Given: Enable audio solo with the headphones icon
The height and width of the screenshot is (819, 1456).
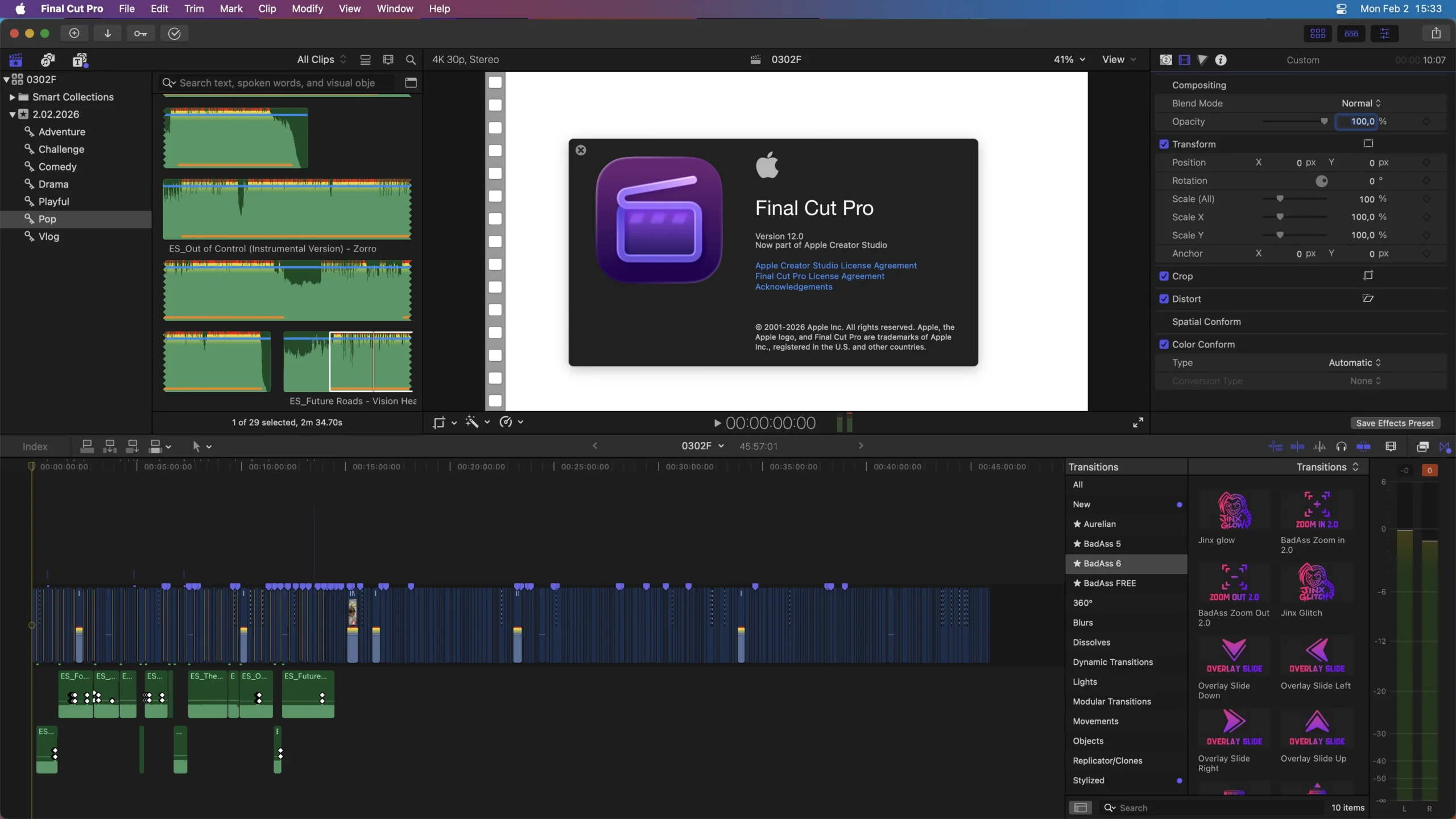Looking at the screenshot, I should click(x=1341, y=446).
